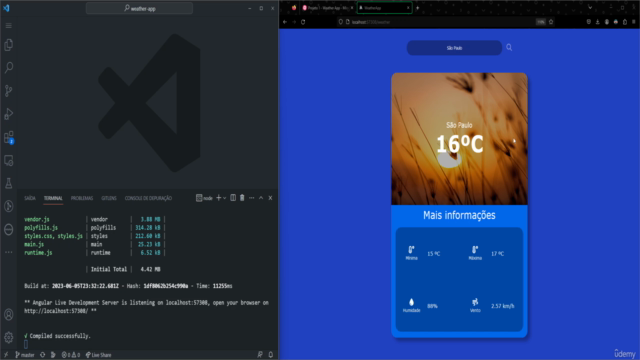Synchronize changes via status bar sync icon
Image resolution: width=640 pixels, height=360 pixels.
(x=42, y=355)
